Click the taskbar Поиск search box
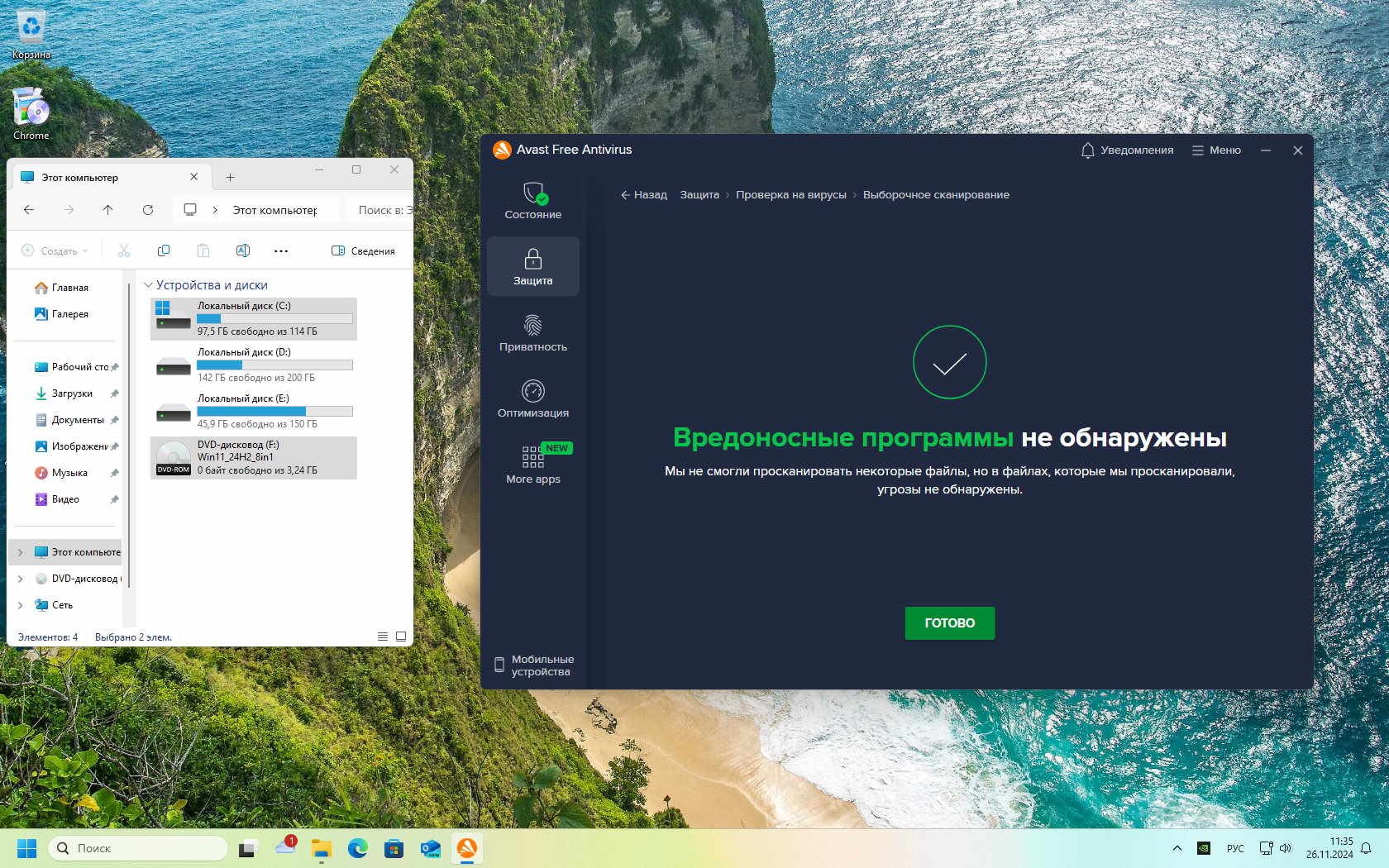 [138, 848]
